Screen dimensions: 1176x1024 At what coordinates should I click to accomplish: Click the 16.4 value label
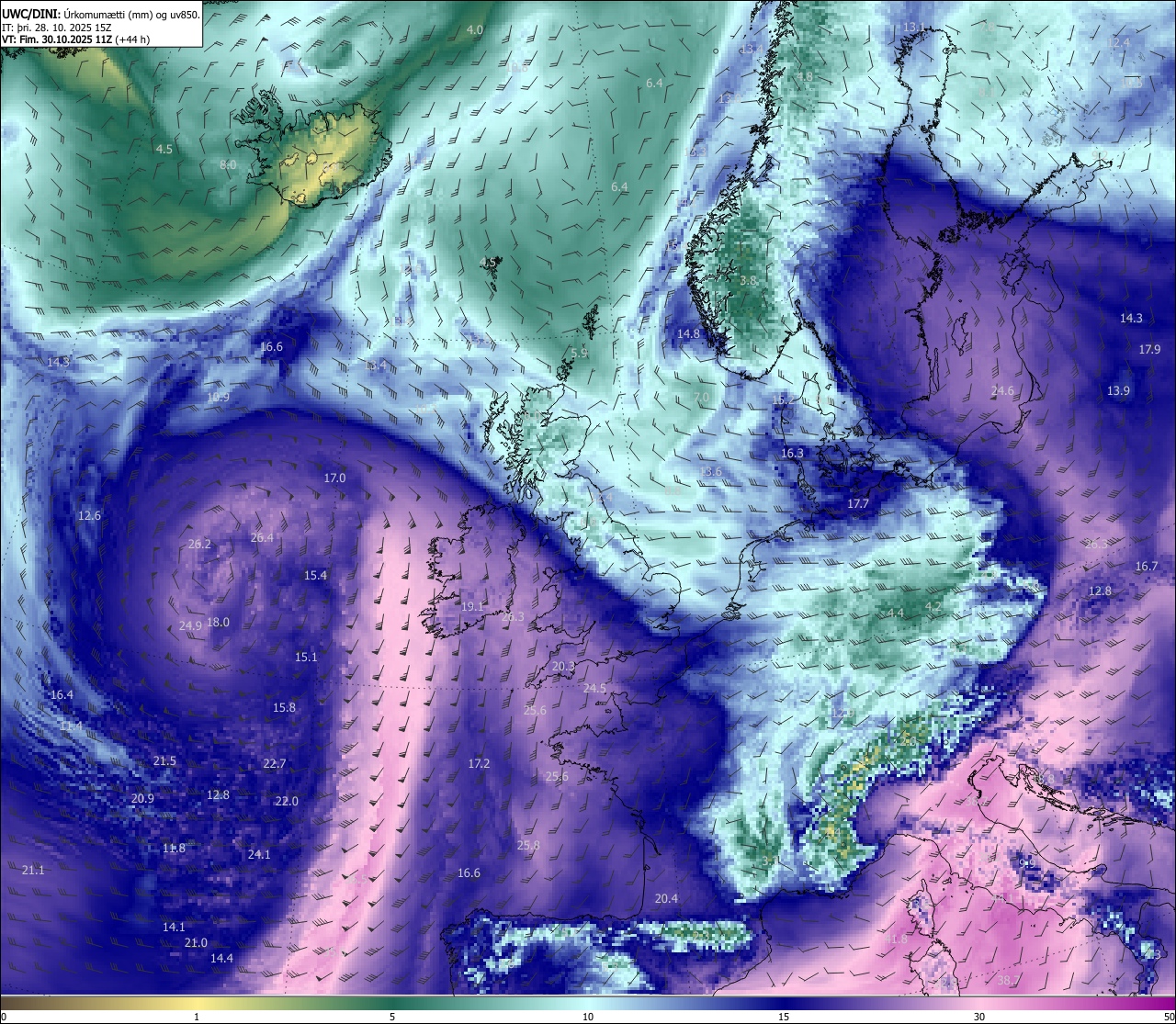click(x=62, y=695)
